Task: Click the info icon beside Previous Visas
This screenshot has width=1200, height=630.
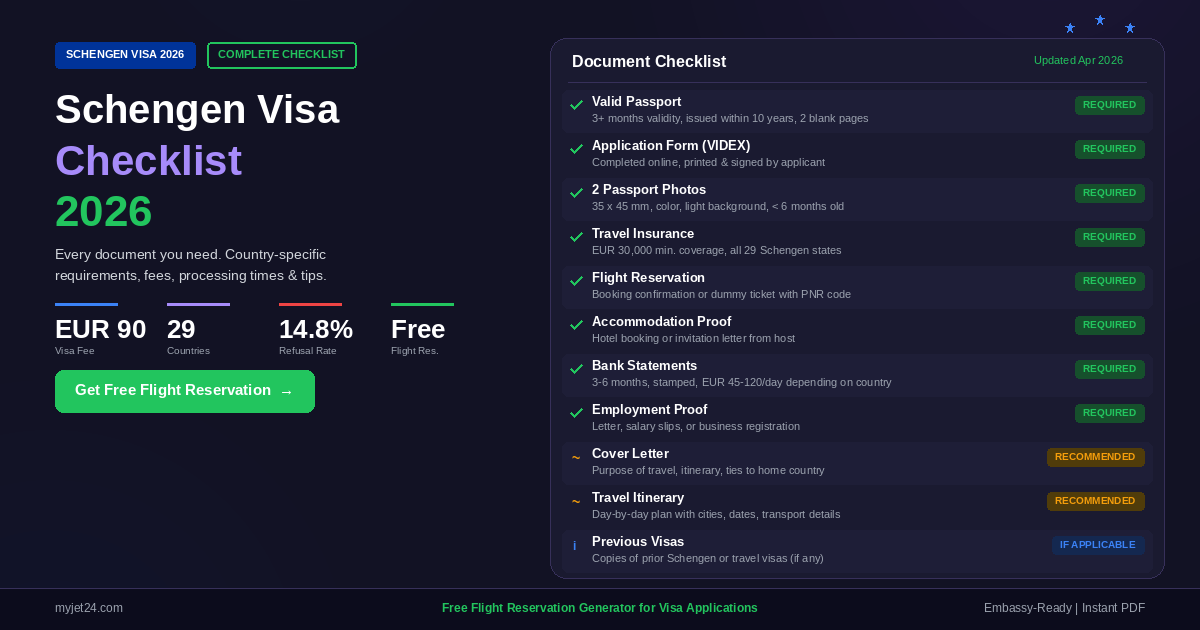Action: (x=575, y=546)
